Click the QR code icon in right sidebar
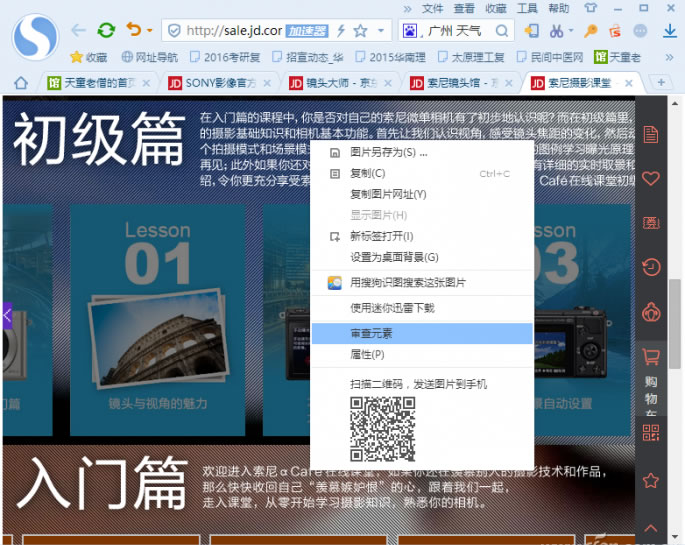685x545 pixels. click(x=651, y=432)
